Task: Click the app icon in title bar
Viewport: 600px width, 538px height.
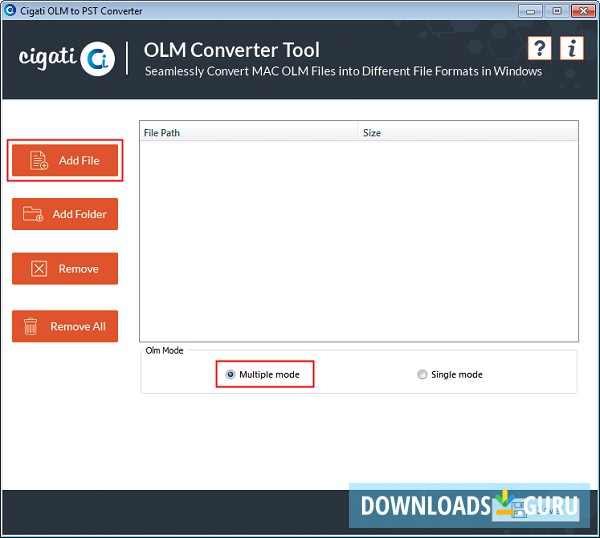Action: 10,10
